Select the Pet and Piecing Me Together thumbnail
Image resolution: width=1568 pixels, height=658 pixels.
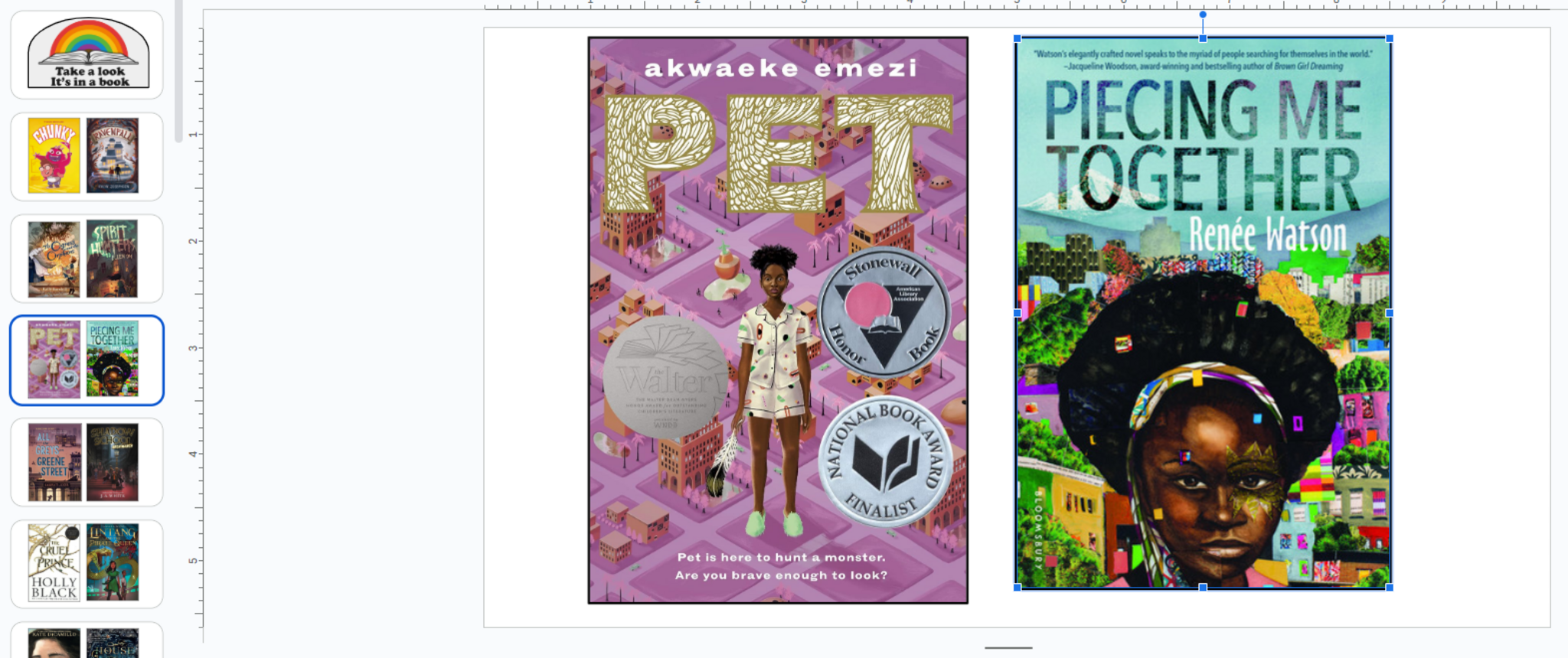(x=87, y=360)
